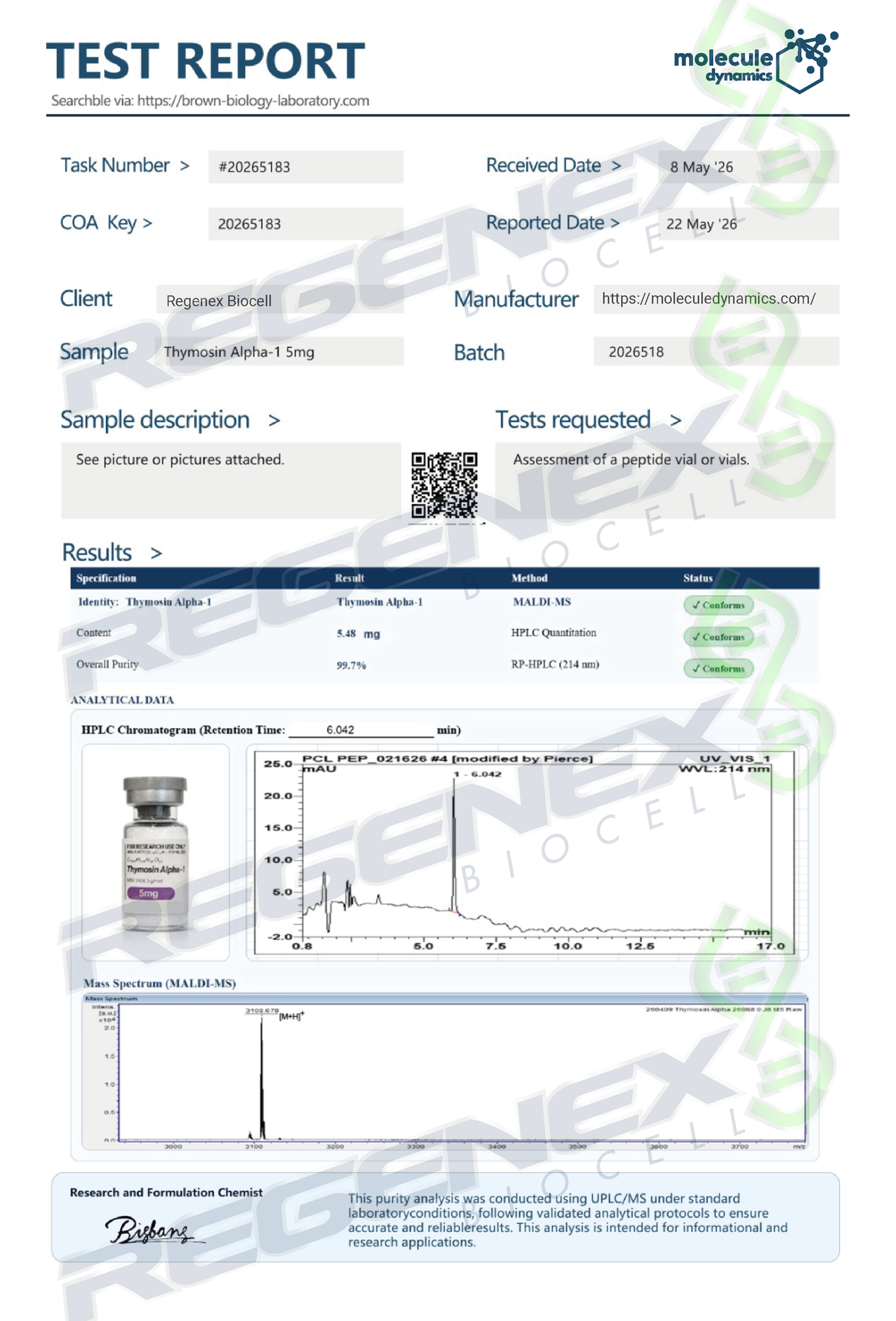
Task: Click the Result column header
Action: (349, 578)
